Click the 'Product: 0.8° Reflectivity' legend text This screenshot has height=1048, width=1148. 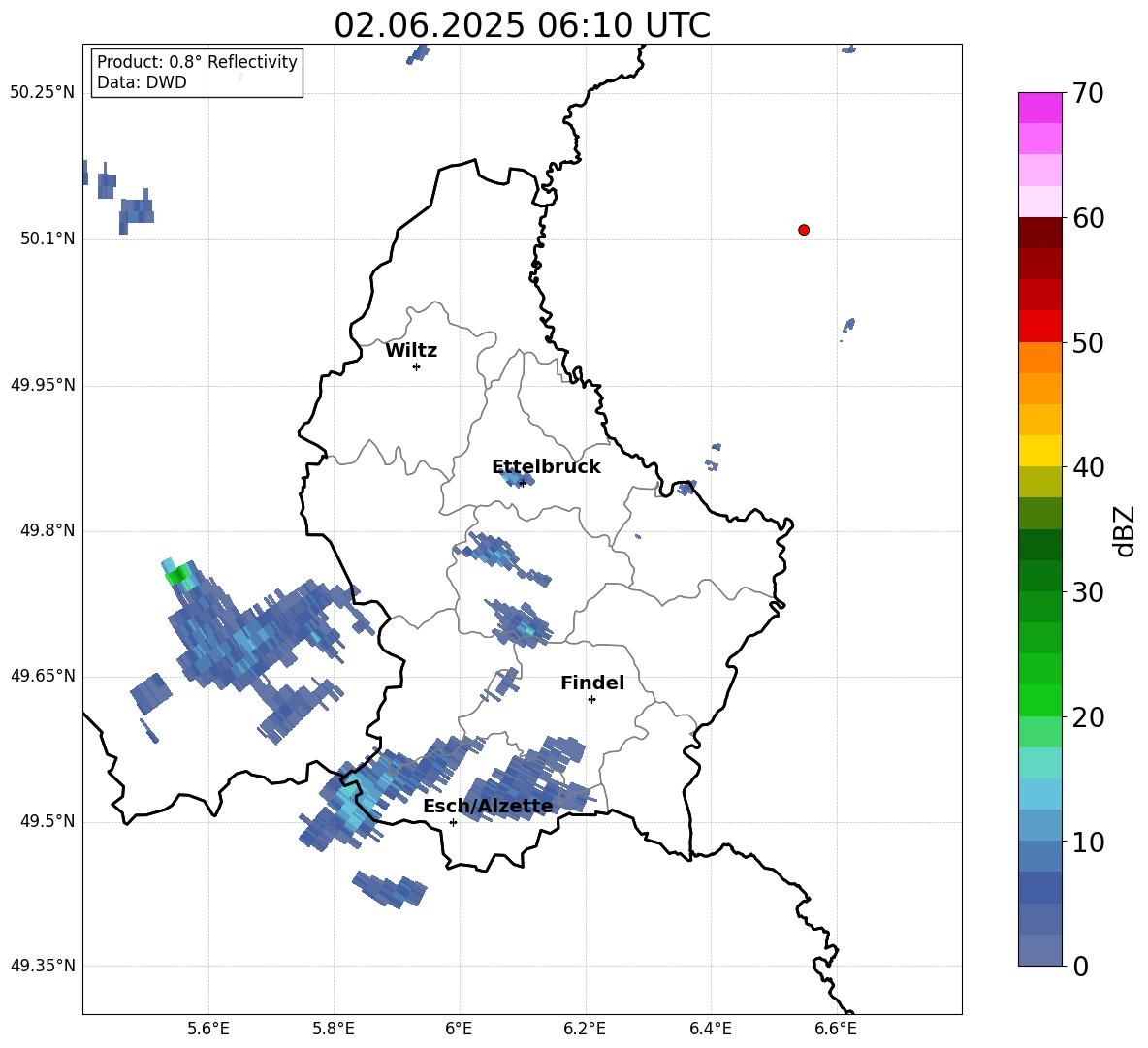tap(197, 62)
